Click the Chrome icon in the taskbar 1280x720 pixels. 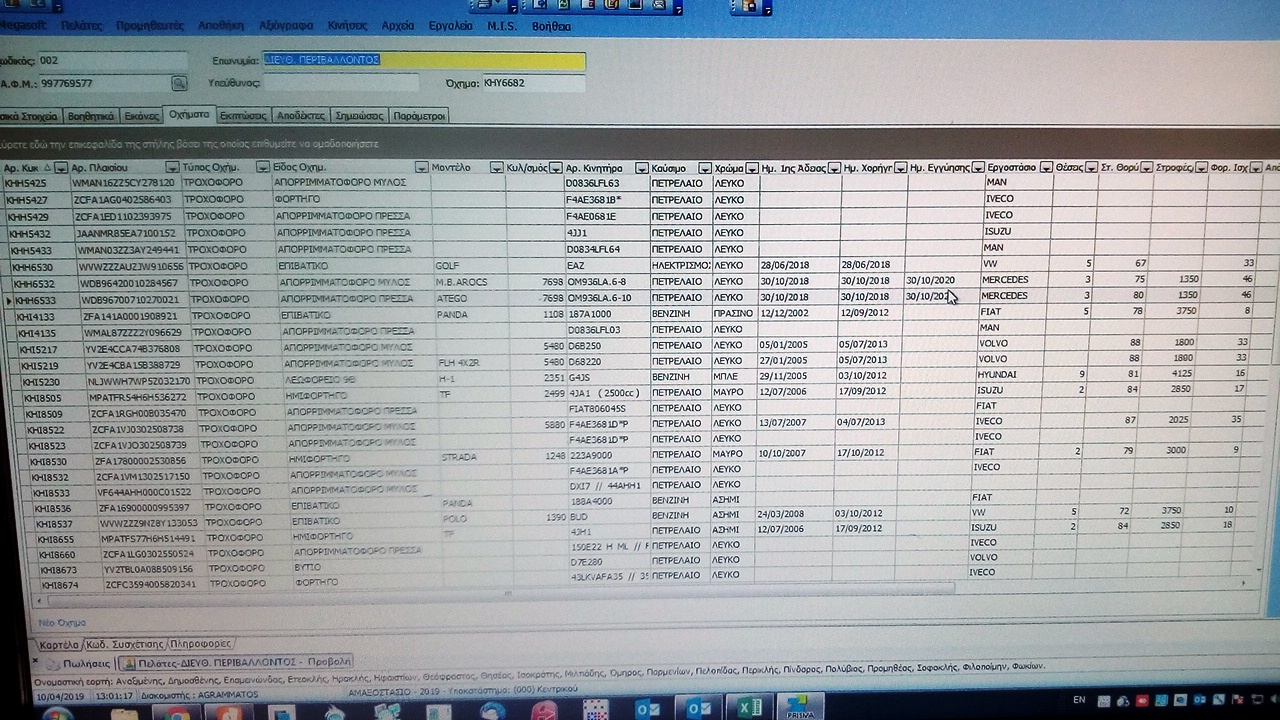click(x=178, y=711)
